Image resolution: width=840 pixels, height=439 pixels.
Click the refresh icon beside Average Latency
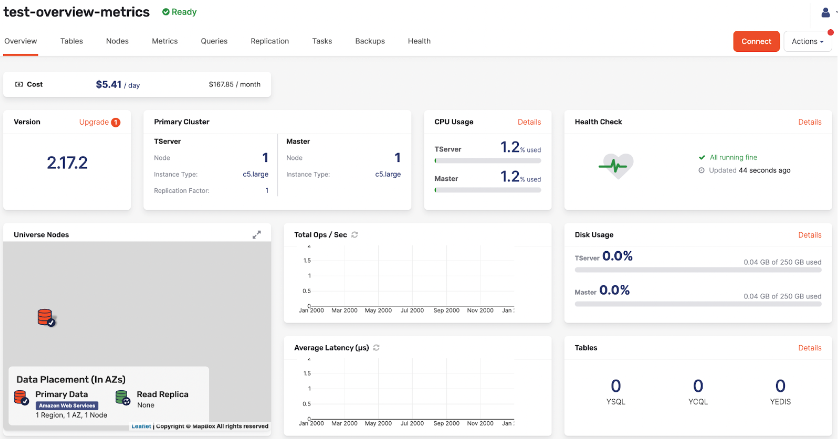(376, 347)
